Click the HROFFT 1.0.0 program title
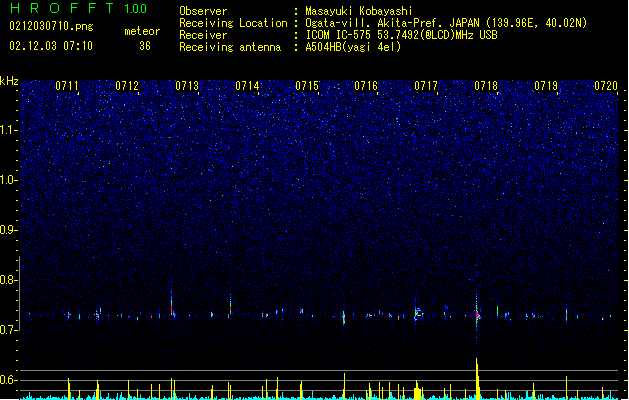This screenshot has height=400, width=629. pyautogui.click(x=79, y=8)
